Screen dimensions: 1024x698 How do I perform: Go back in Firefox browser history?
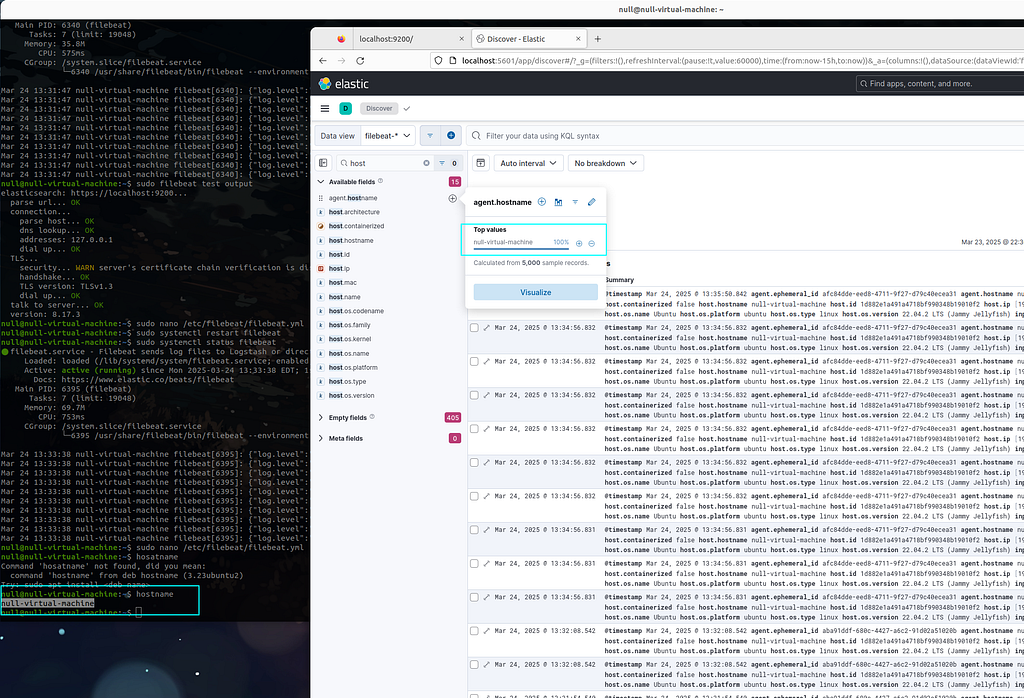pyautogui.click(x=323, y=61)
